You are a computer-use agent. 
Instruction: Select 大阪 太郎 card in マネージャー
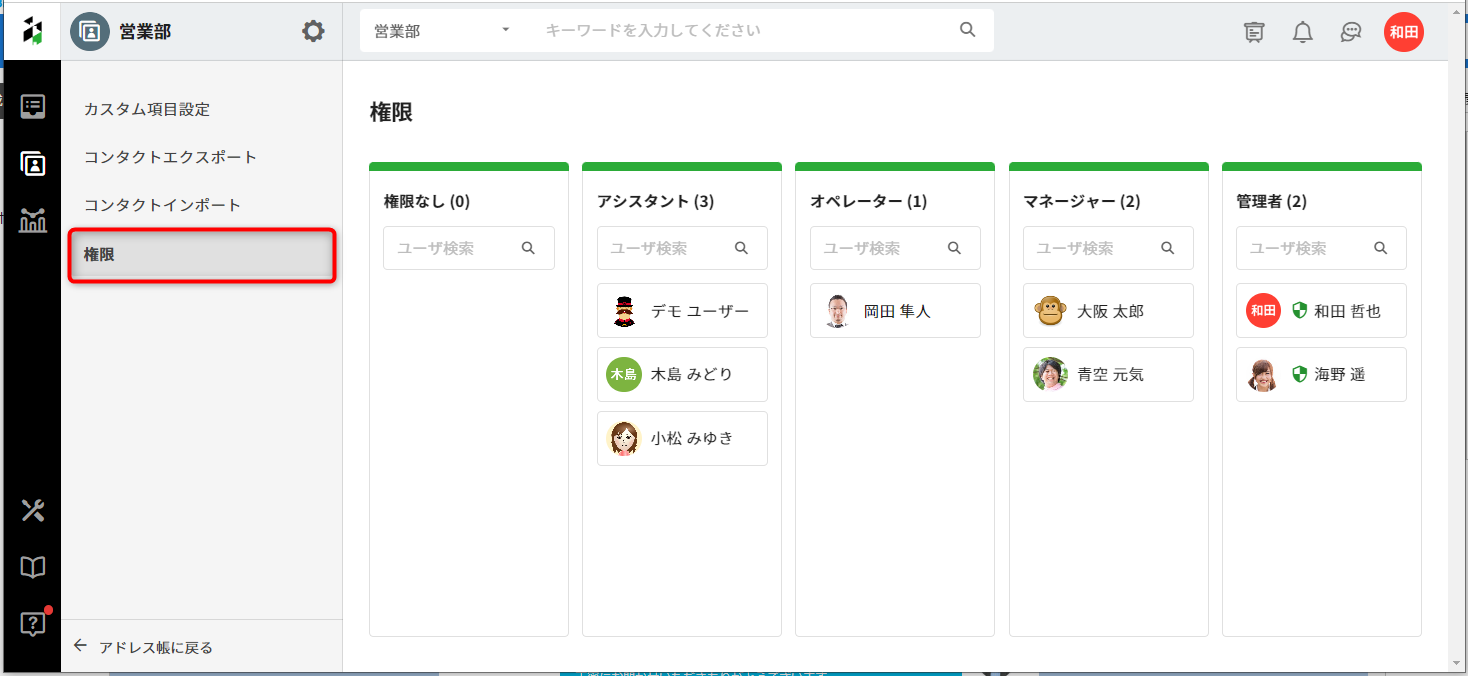click(1108, 311)
